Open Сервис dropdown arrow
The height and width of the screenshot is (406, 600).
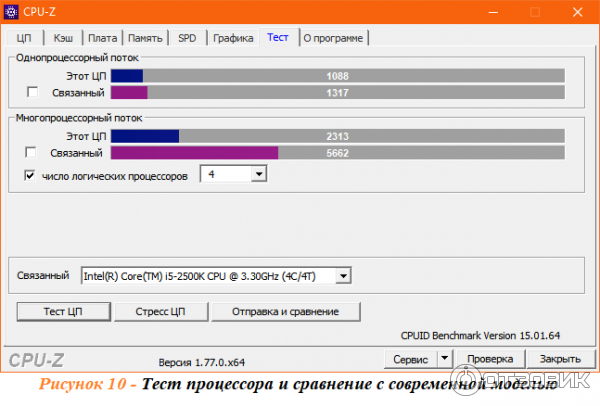(x=445, y=358)
